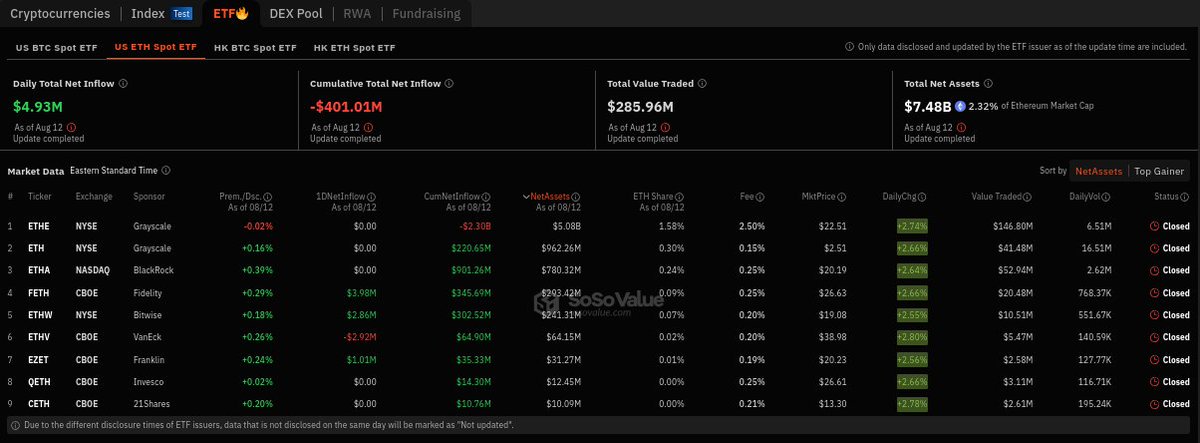The height and width of the screenshot is (443, 1200).
Task: Open the RWA tab
Action: point(357,14)
